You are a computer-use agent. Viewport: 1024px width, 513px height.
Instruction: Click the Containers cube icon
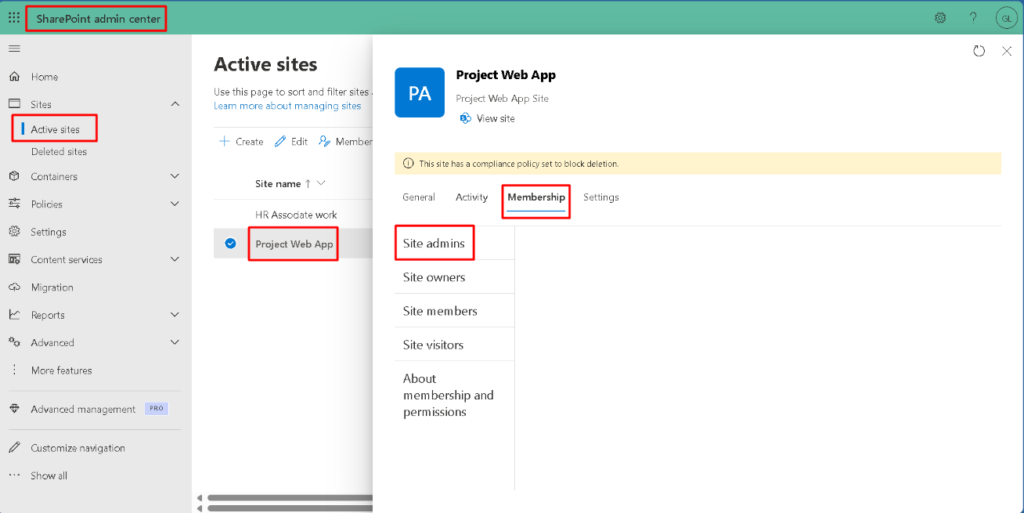tap(14, 176)
